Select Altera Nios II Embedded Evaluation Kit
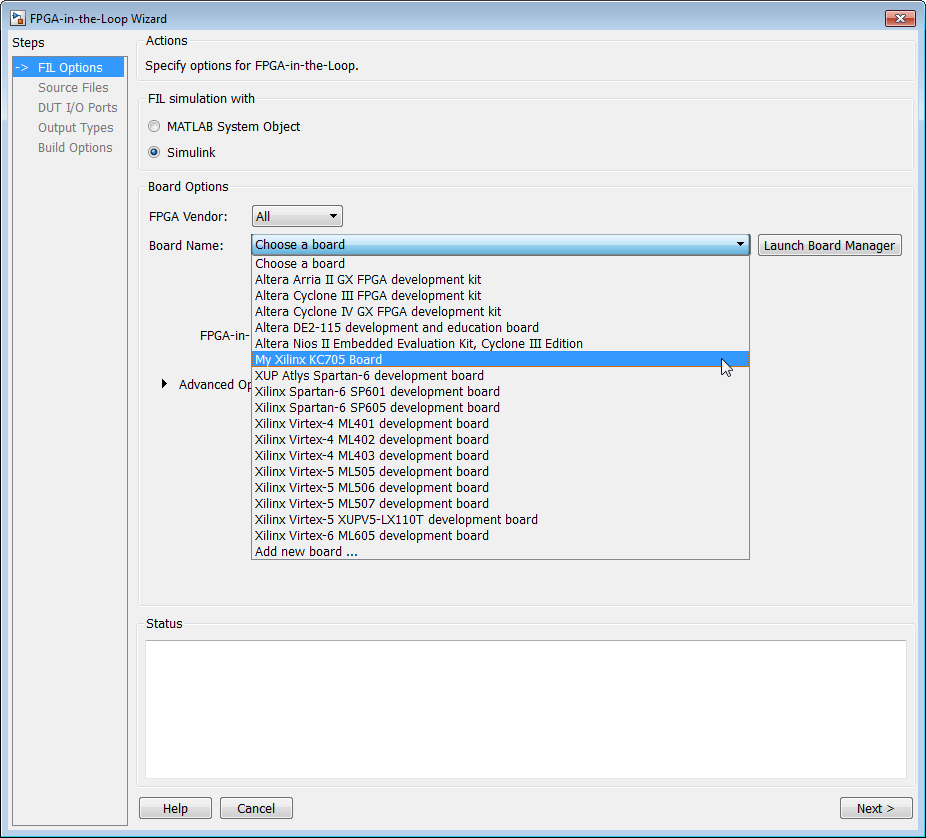The image size is (926, 838). pyautogui.click(x=500, y=343)
